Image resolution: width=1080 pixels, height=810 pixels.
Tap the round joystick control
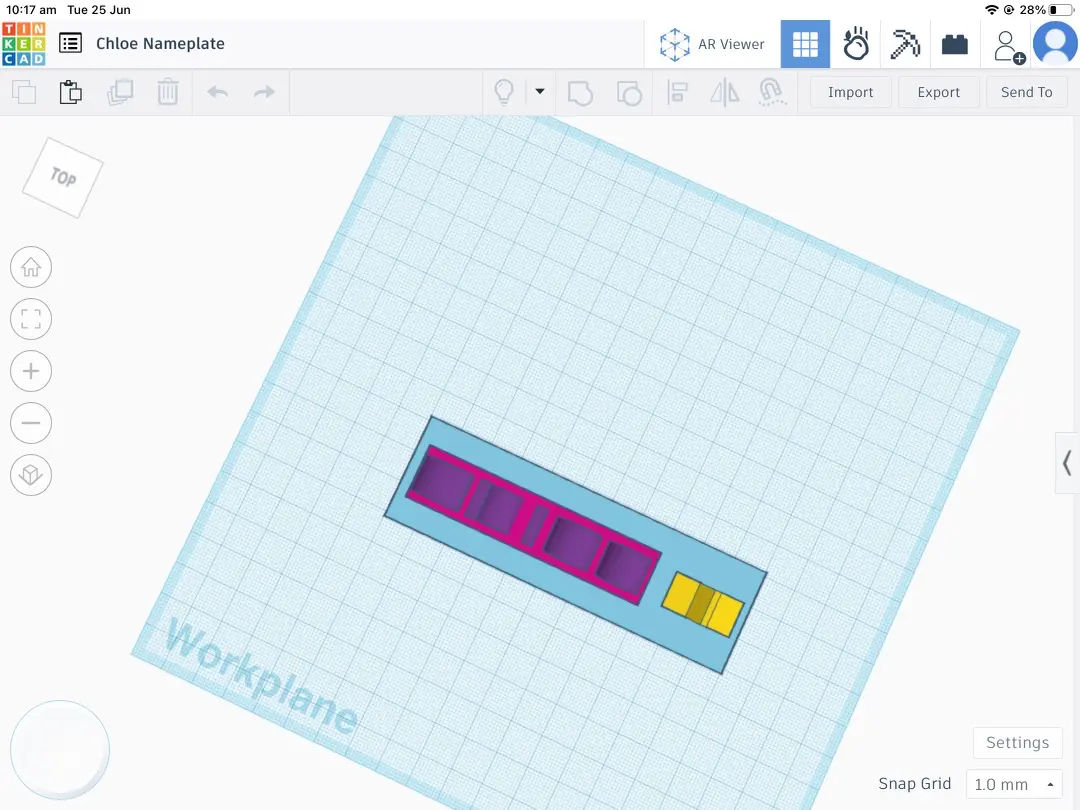click(x=60, y=750)
